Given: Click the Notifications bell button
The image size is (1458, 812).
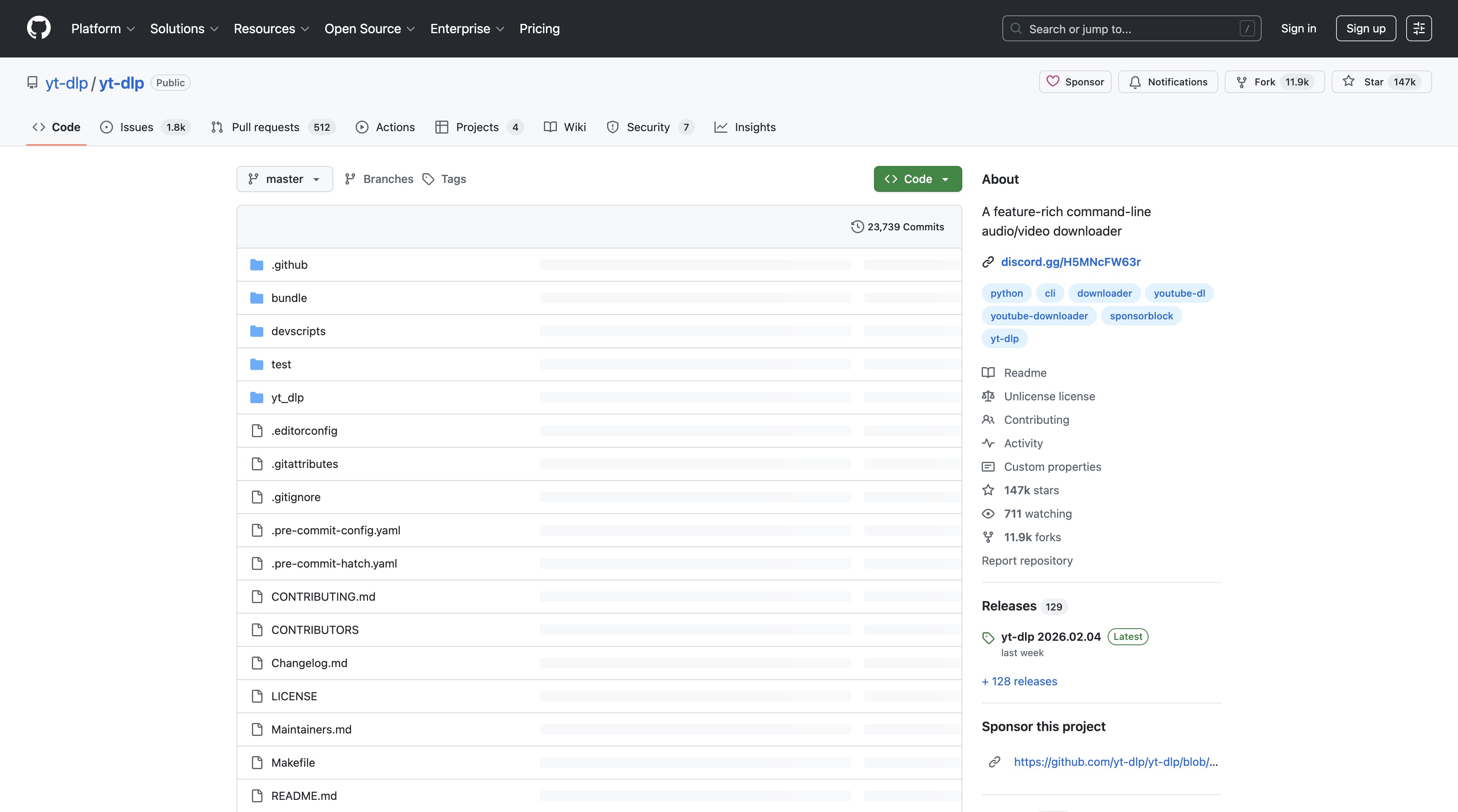Looking at the screenshot, I should click(1168, 82).
